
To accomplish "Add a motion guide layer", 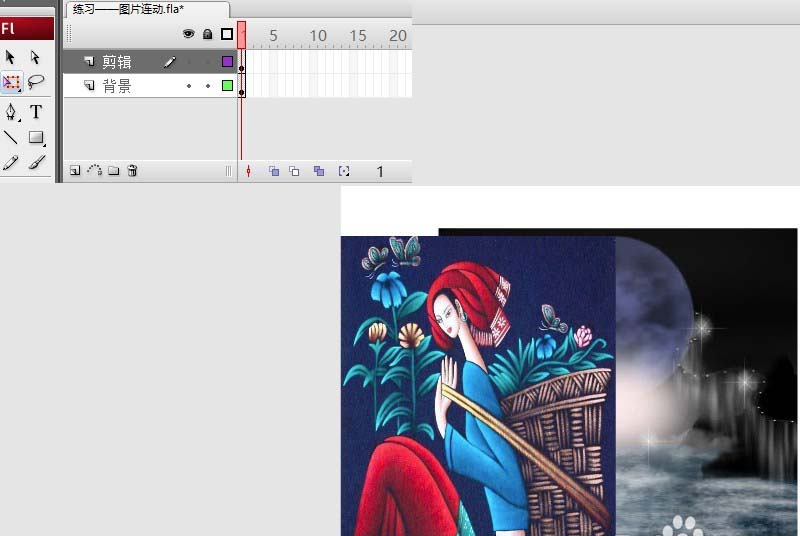I will pos(94,170).
